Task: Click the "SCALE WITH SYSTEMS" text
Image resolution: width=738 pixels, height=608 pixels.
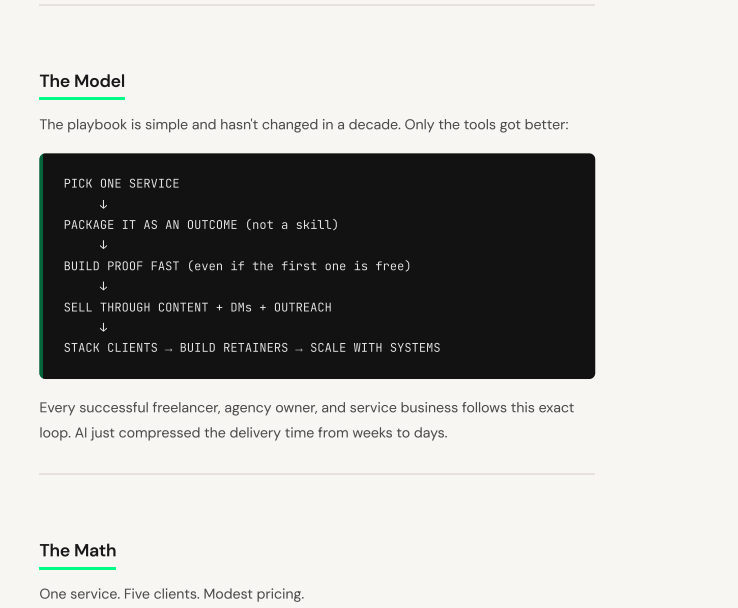Action: (x=375, y=348)
